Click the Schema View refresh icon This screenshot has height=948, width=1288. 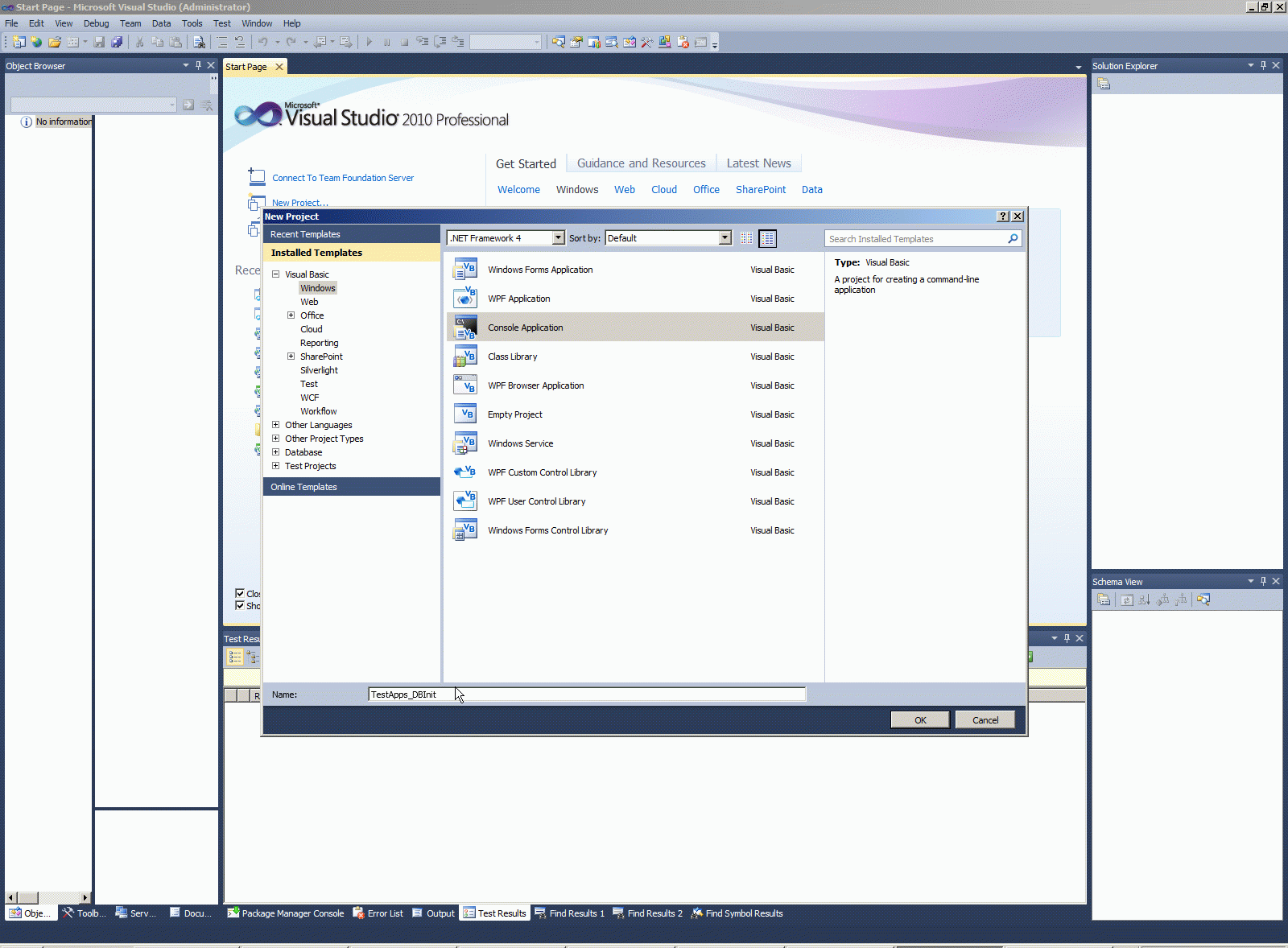1126,600
